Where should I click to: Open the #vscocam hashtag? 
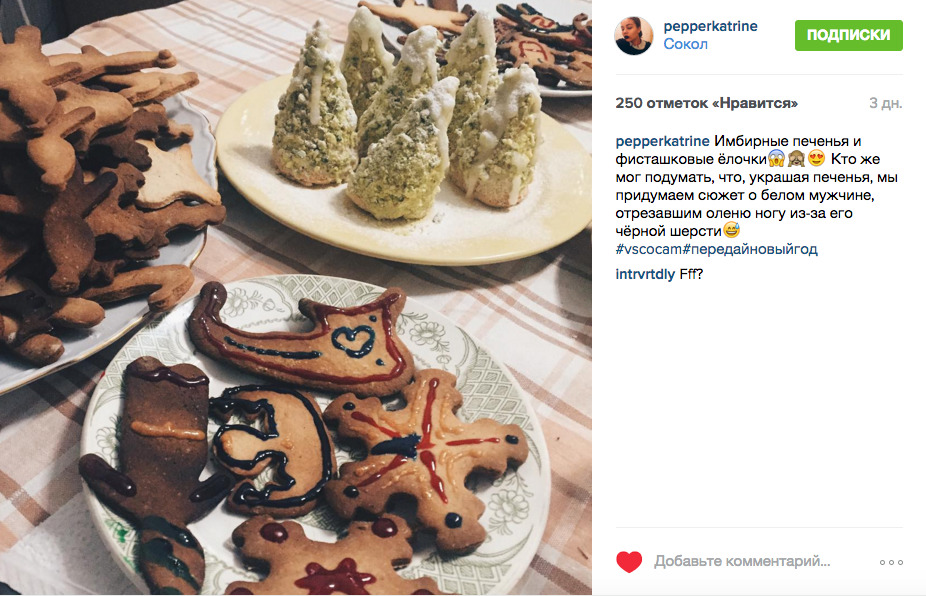click(x=648, y=249)
